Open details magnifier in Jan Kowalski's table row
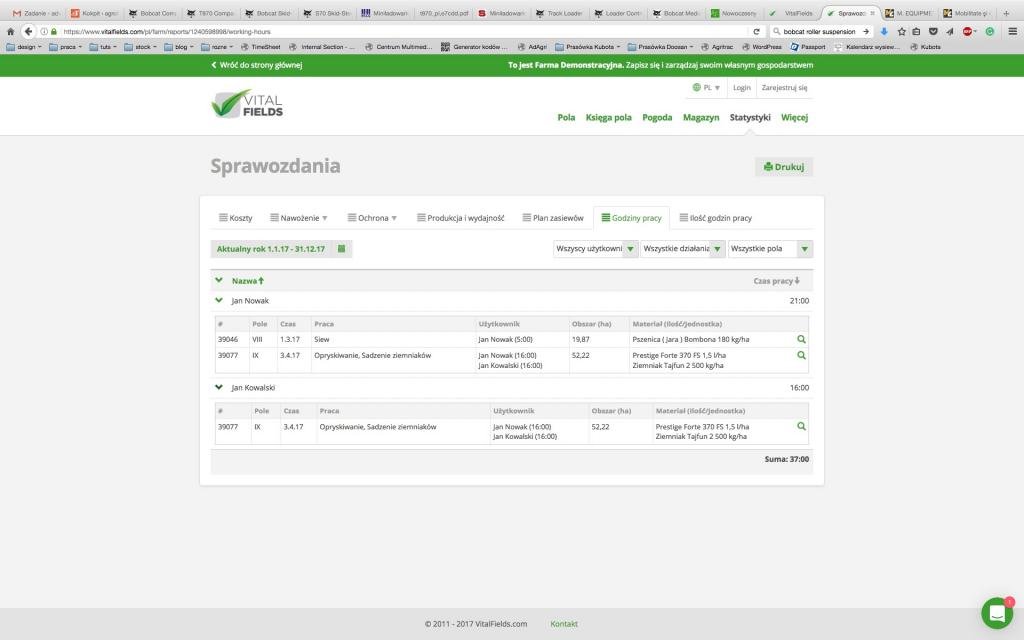1024x640 pixels. coord(799,425)
